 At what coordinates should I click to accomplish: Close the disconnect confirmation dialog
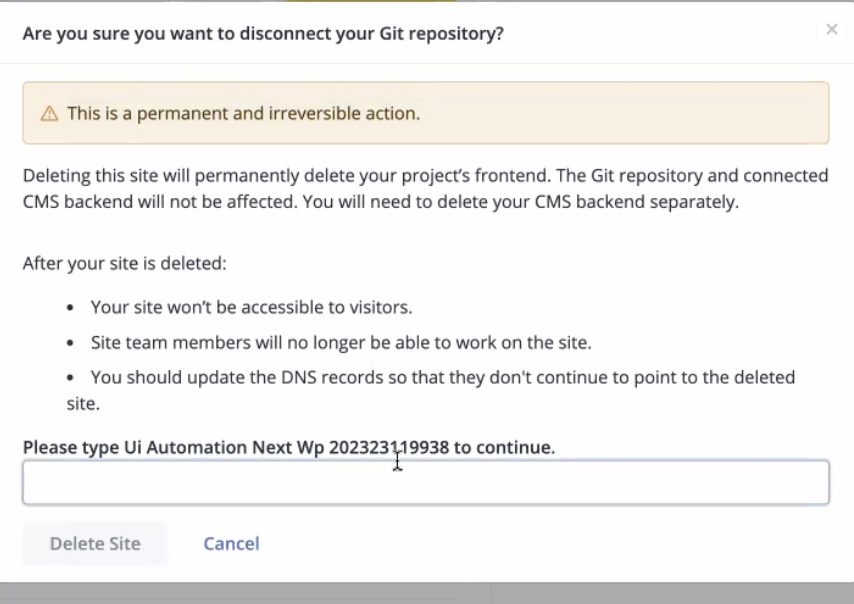point(831,29)
